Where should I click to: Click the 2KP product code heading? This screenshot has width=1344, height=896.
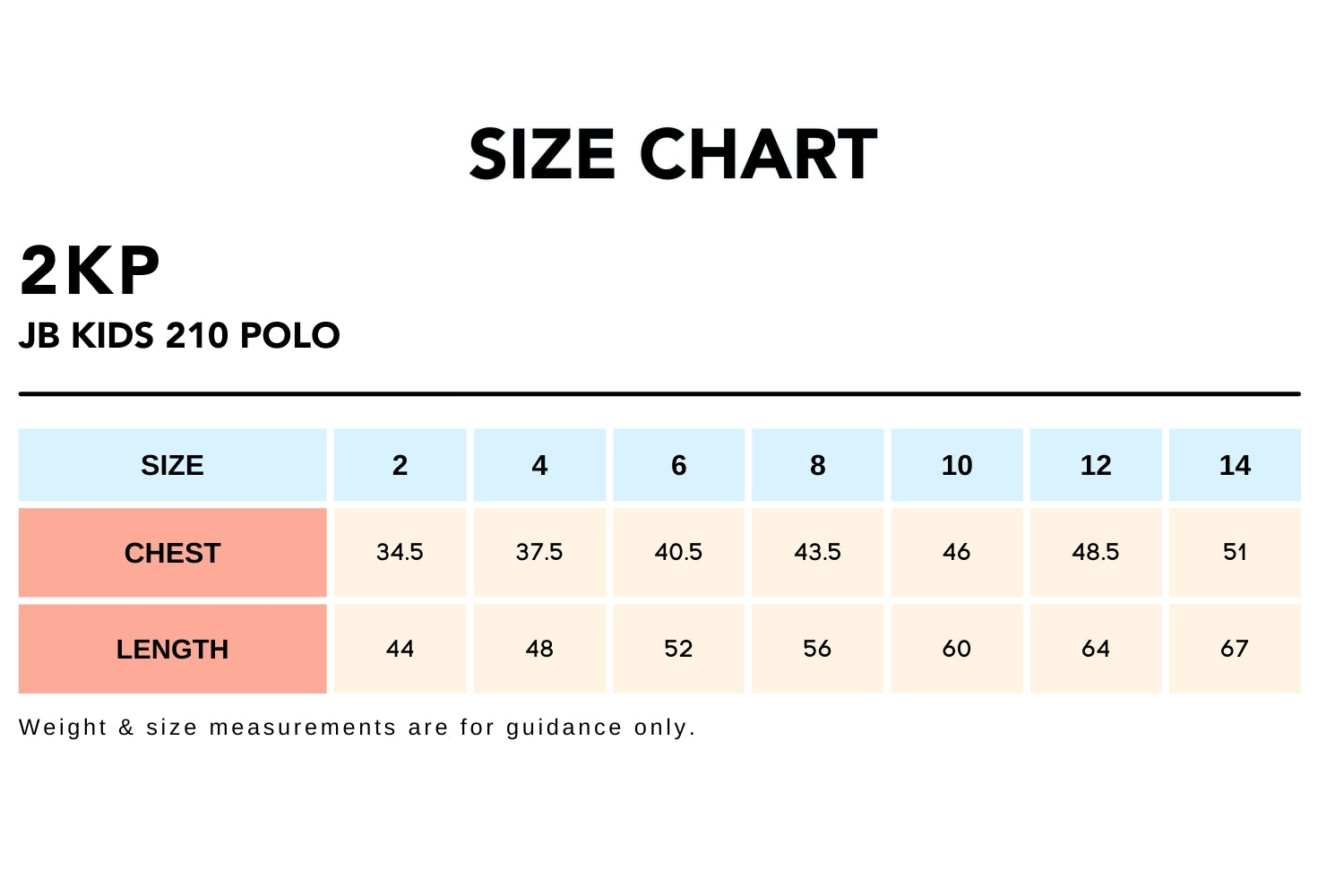[x=90, y=271]
